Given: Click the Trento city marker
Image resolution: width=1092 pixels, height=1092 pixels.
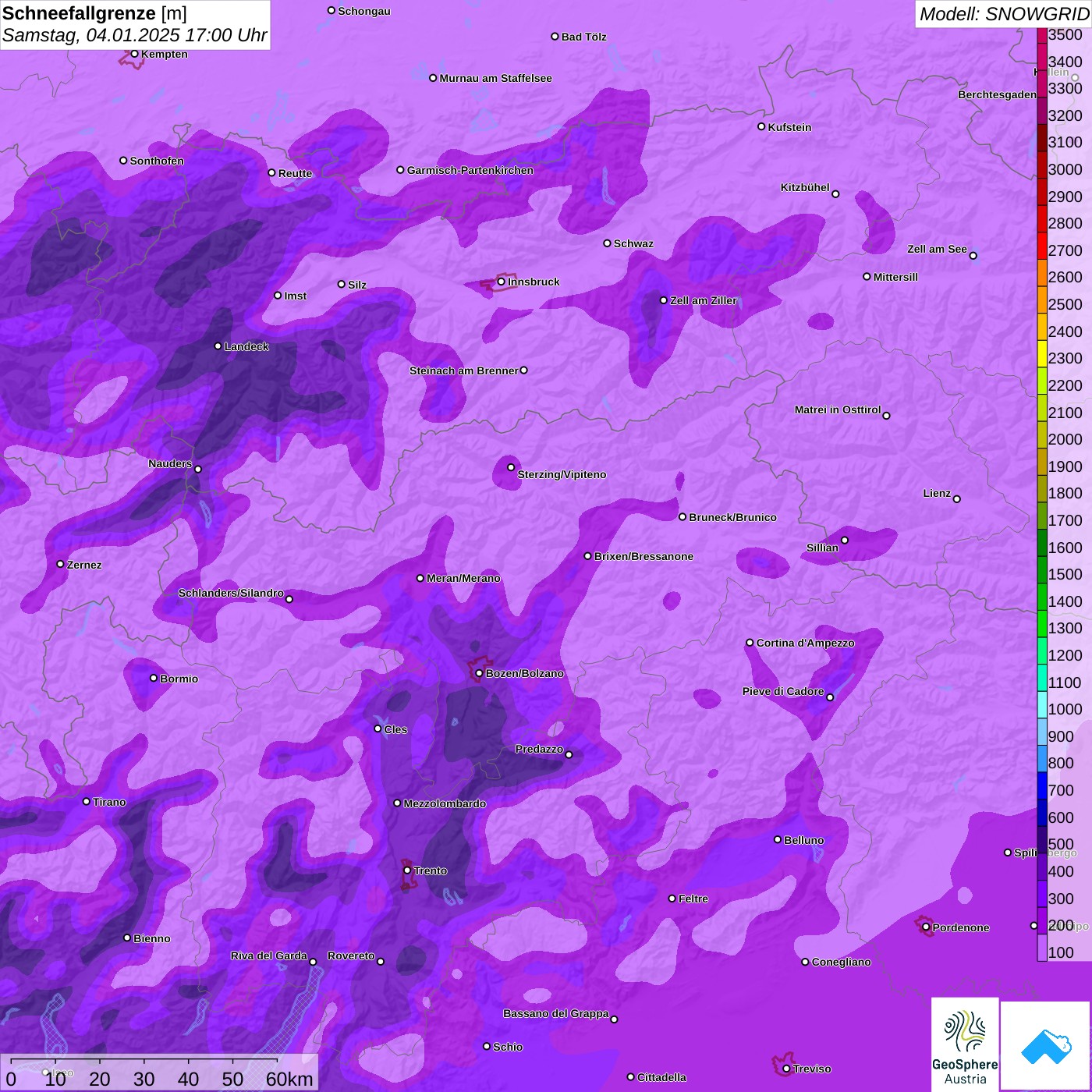Looking at the screenshot, I should pyautogui.click(x=407, y=870).
